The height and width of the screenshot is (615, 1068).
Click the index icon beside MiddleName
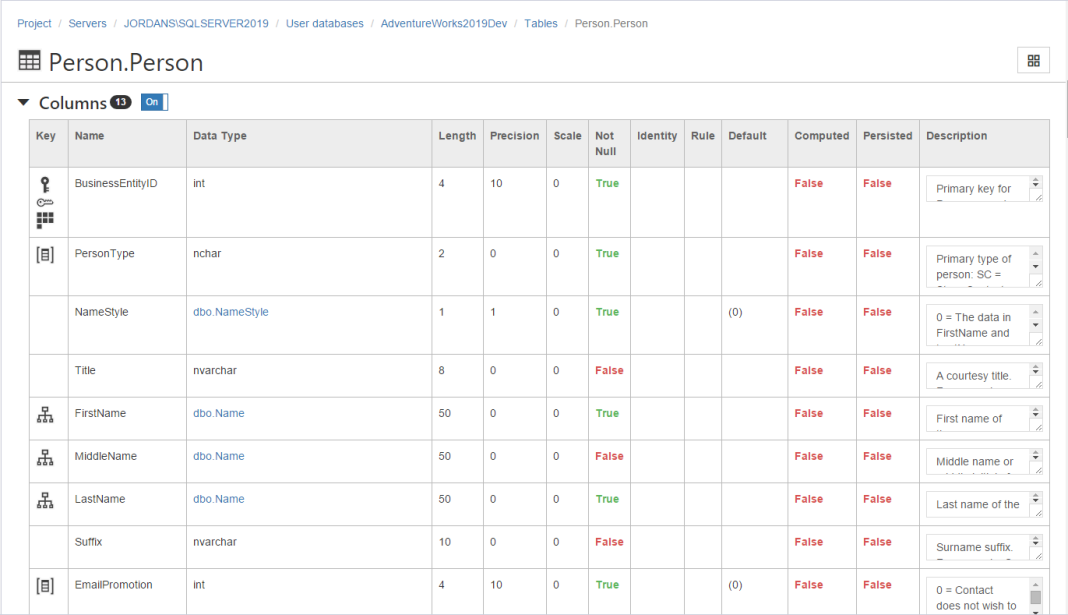(46, 456)
